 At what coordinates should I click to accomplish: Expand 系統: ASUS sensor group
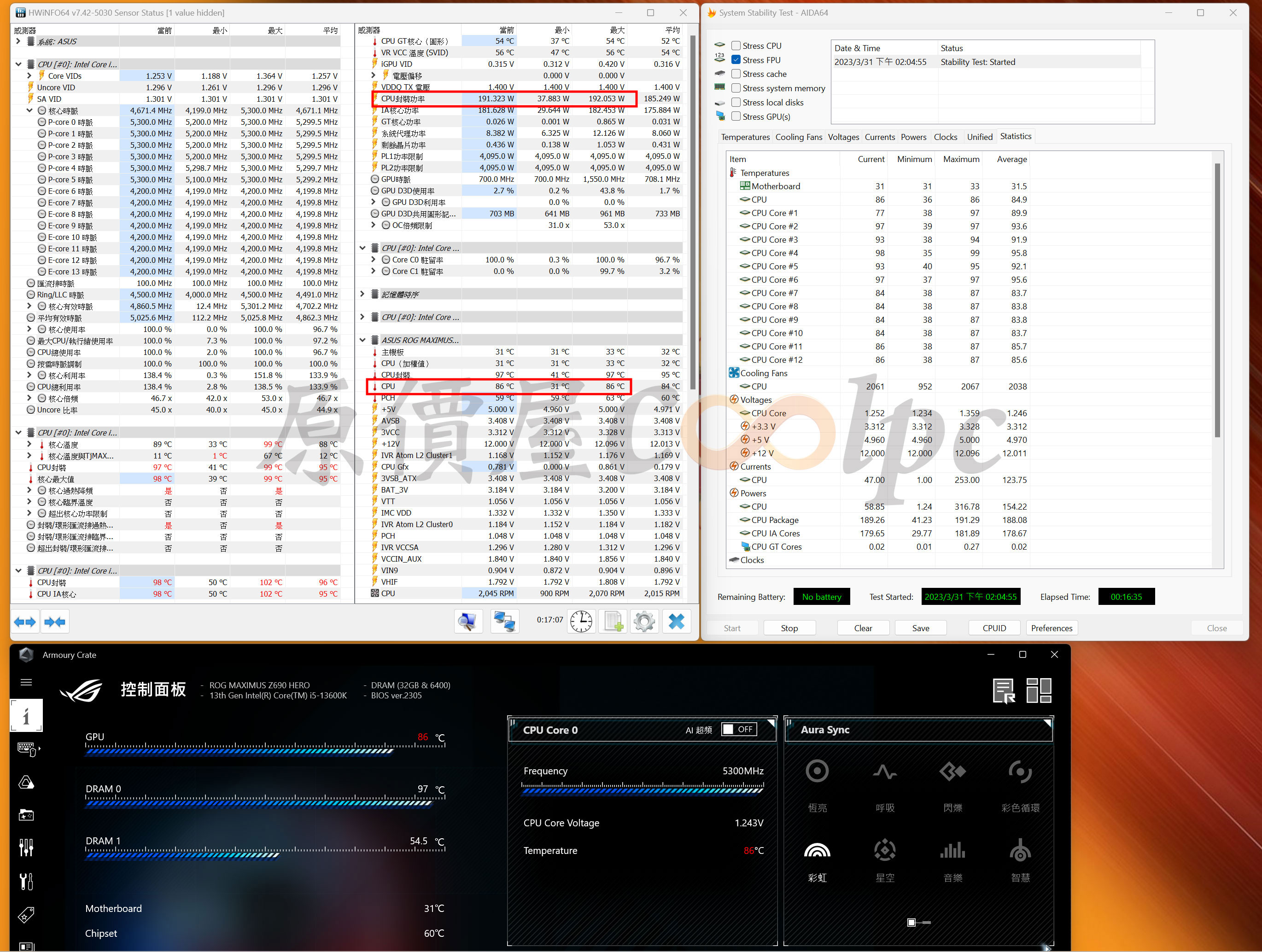click(18, 41)
